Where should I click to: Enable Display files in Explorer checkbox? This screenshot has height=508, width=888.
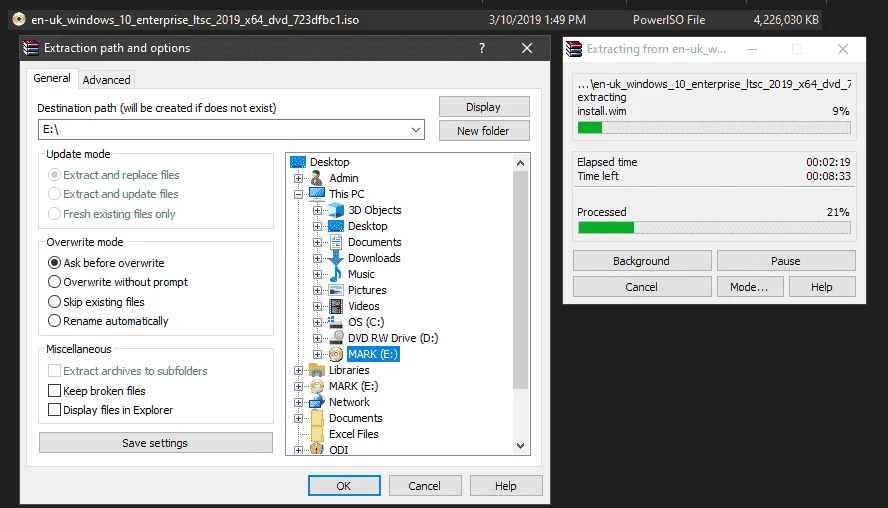[54, 410]
